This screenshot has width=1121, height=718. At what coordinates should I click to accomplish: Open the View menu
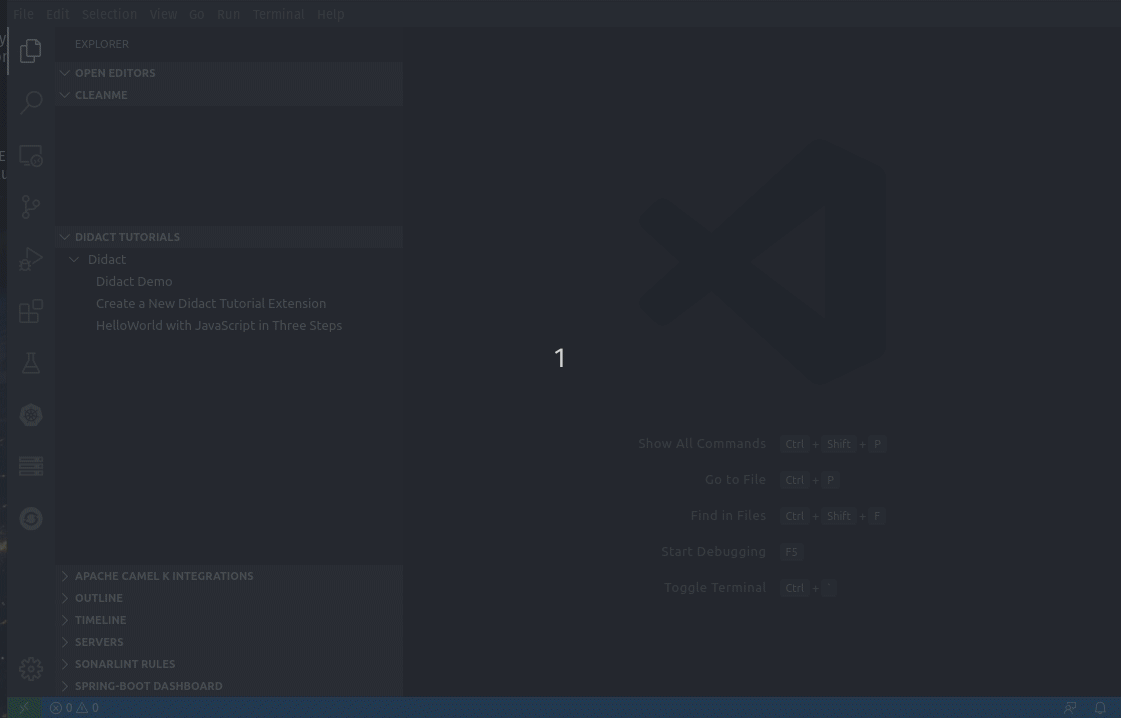click(x=163, y=14)
